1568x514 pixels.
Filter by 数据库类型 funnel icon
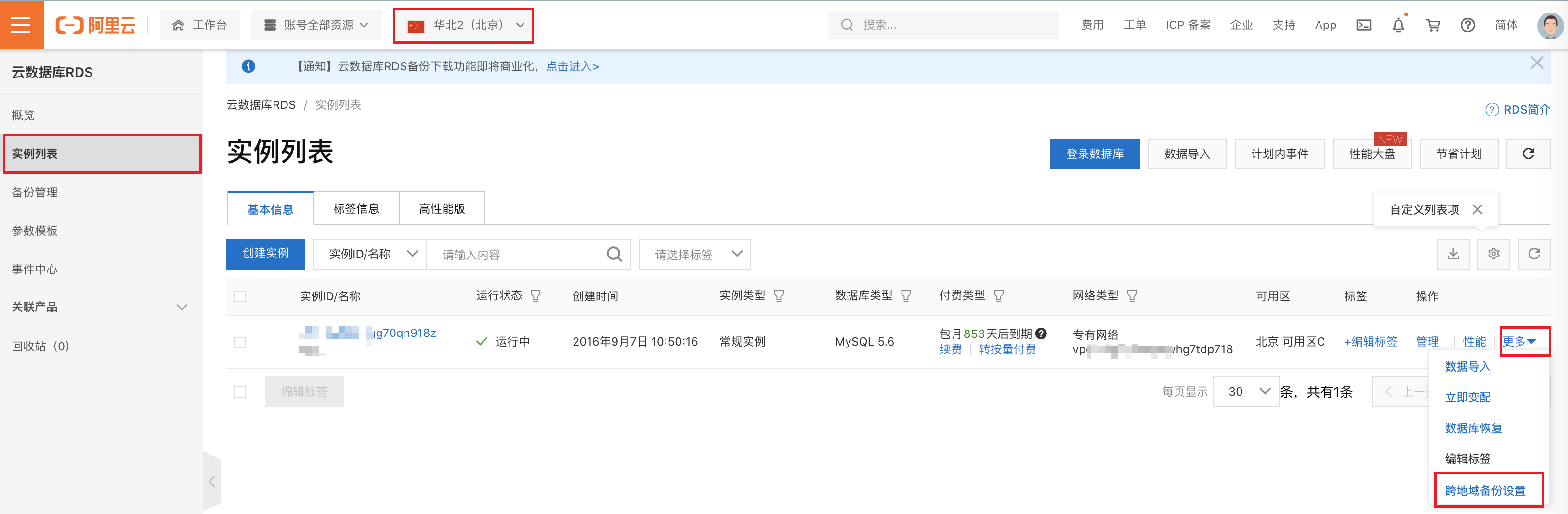tap(906, 296)
